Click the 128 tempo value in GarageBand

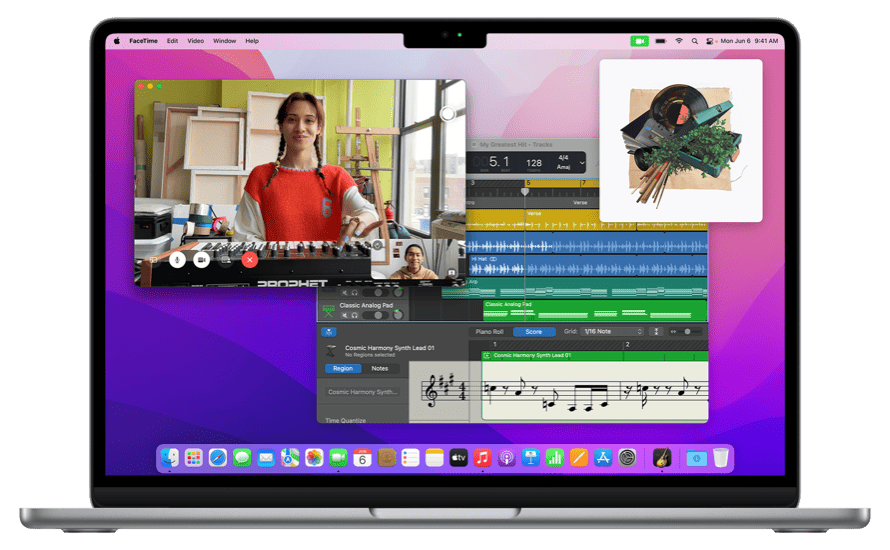pos(534,163)
